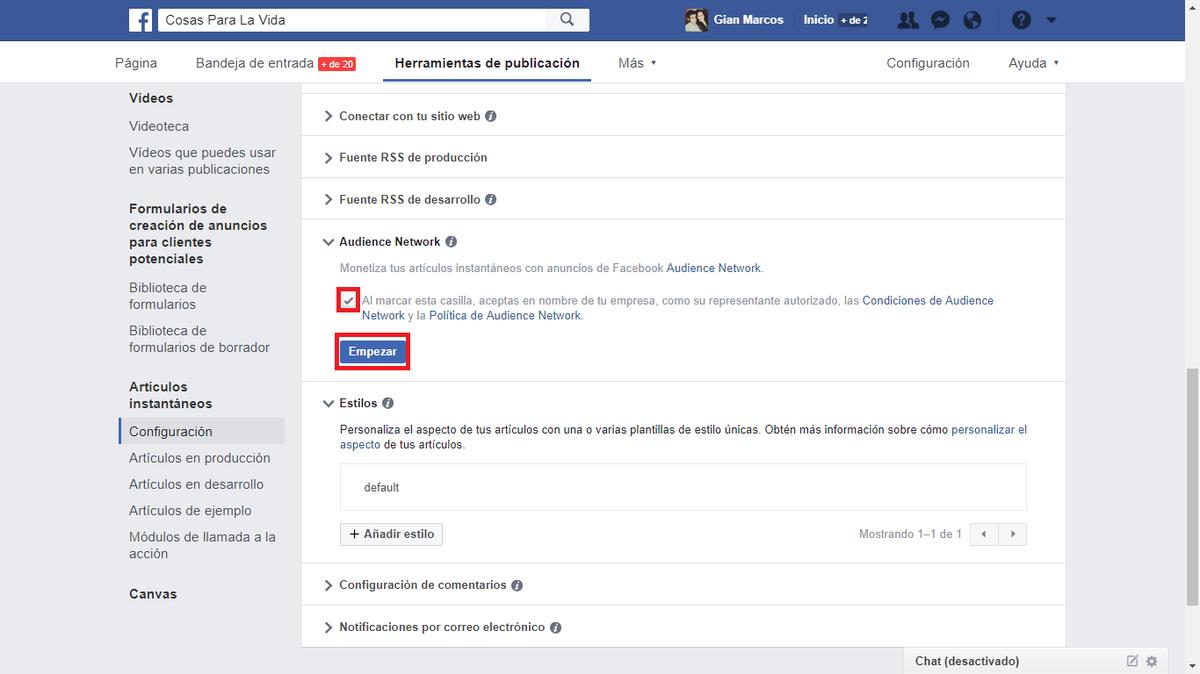Click the new chat message compose icon
The image size is (1200, 674).
click(1131, 661)
